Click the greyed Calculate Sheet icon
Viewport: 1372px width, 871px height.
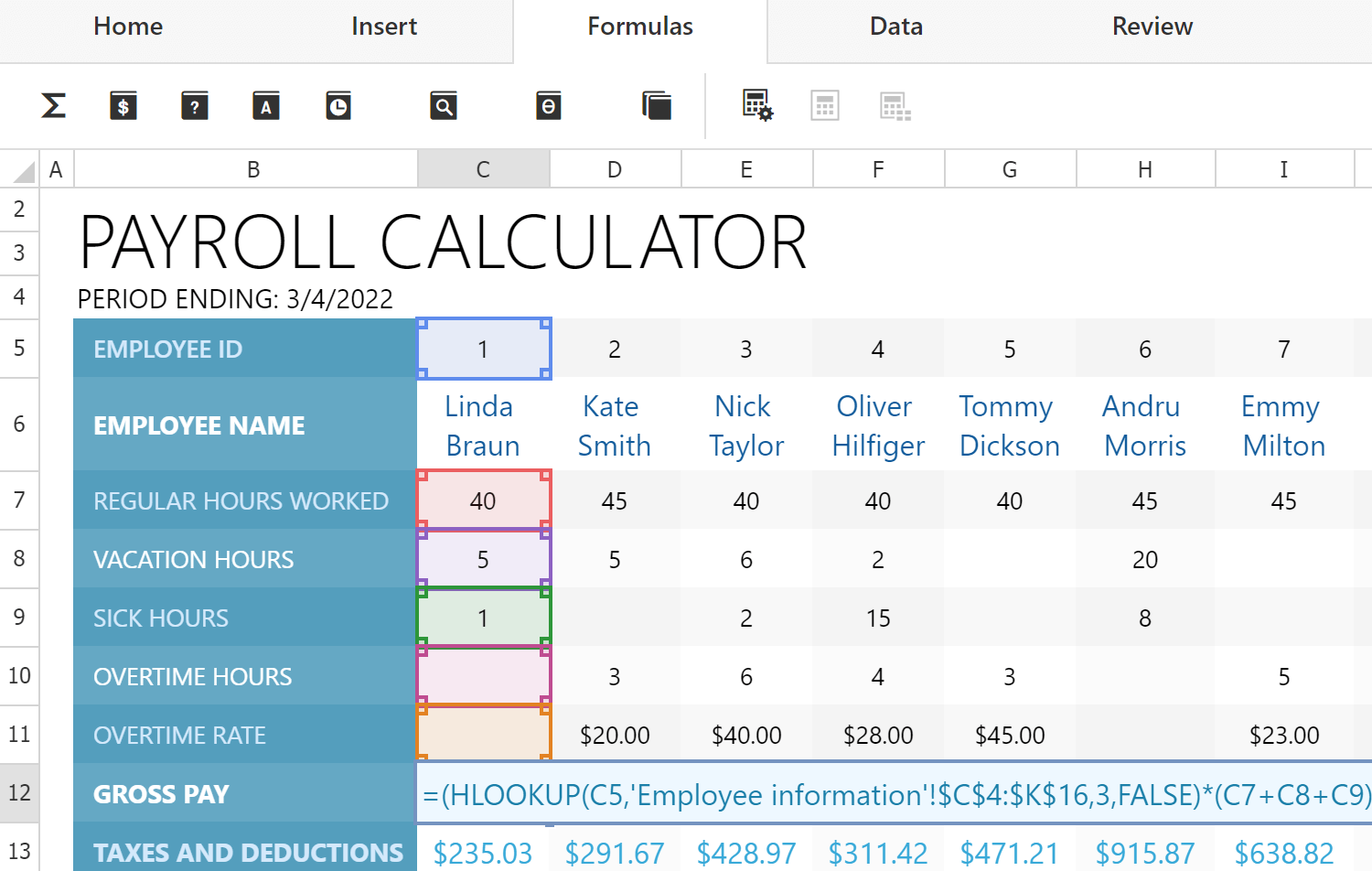pyautogui.click(x=895, y=106)
